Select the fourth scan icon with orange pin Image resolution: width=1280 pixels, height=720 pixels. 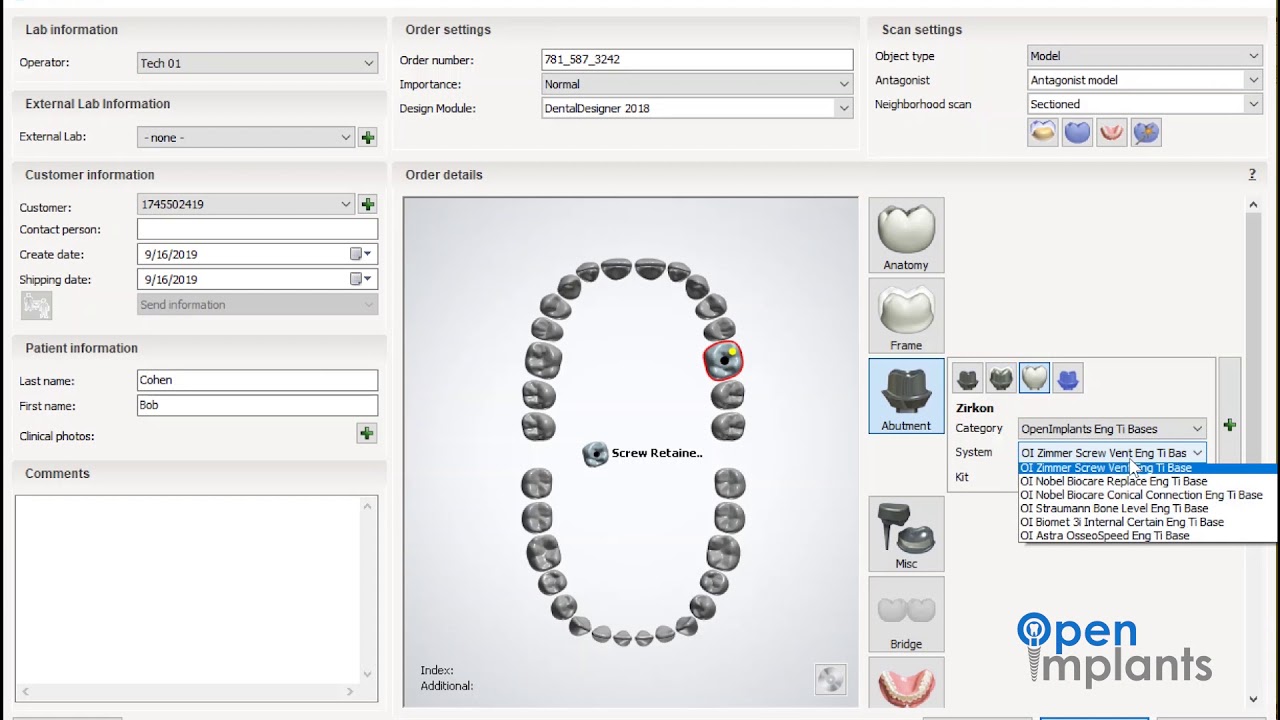(1146, 132)
